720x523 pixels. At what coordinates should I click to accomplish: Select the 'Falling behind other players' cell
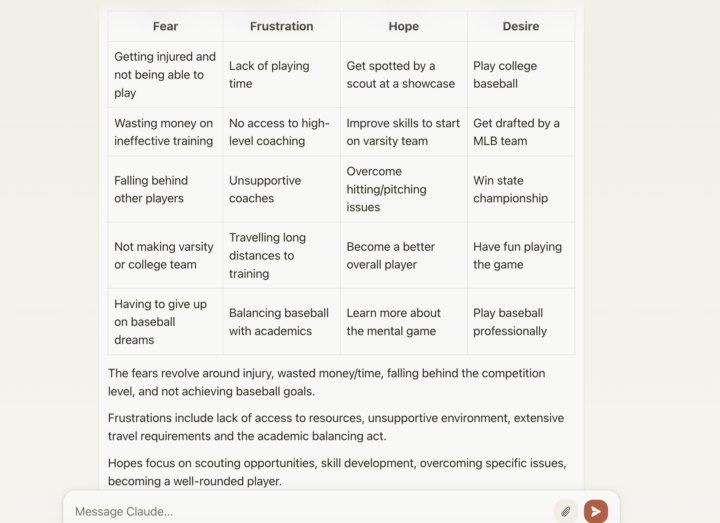point(165,189)
